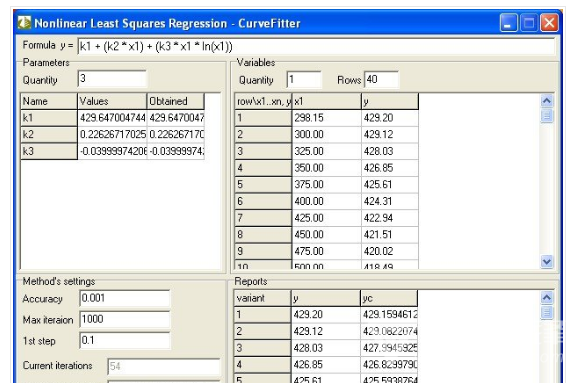Click x1 cell 300.00 in row 2
Viewport: 582px width, 383px height.
pyautogui.click(x=327, y=134)
